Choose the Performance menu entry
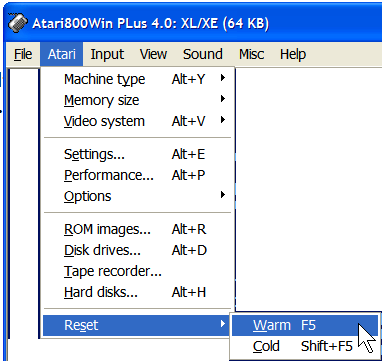The image size is (382, 361). 138,175
